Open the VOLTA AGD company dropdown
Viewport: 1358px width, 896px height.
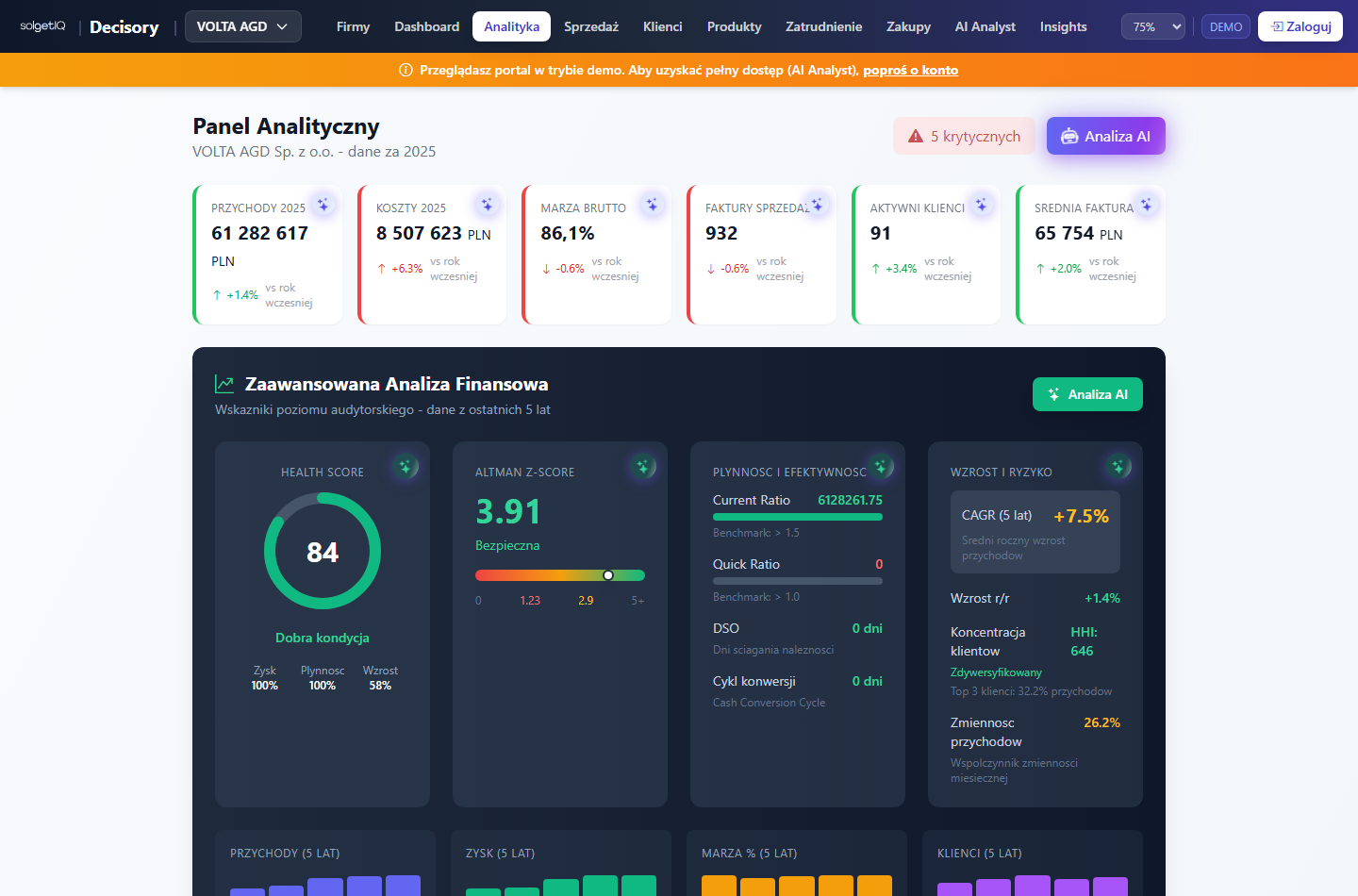[243, 26]
